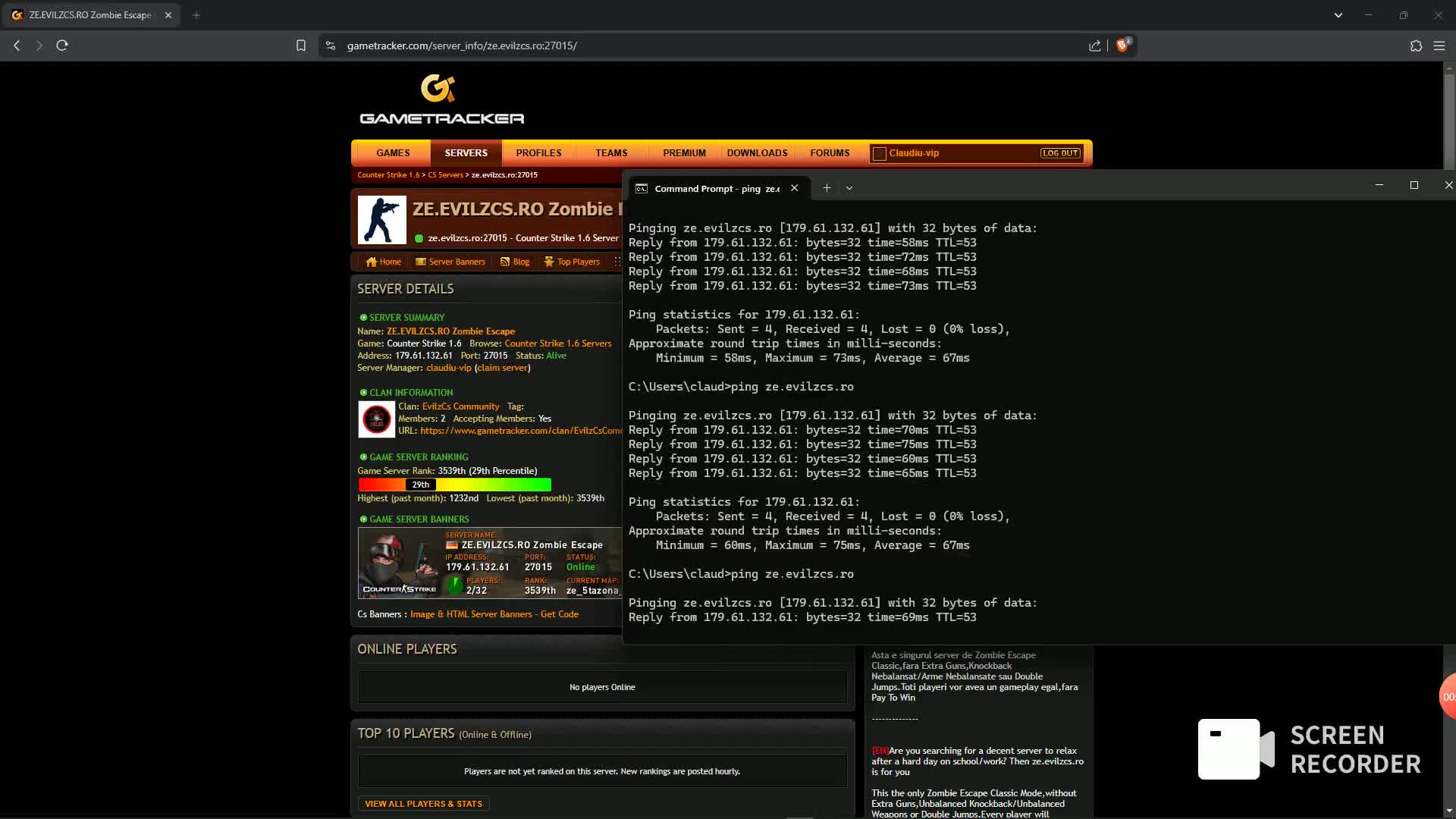Image resolution: width=1456 pixels, height=819 pixels.
Task: Minimize the Command Prompt window
Action: click(x=1379, y=185)
